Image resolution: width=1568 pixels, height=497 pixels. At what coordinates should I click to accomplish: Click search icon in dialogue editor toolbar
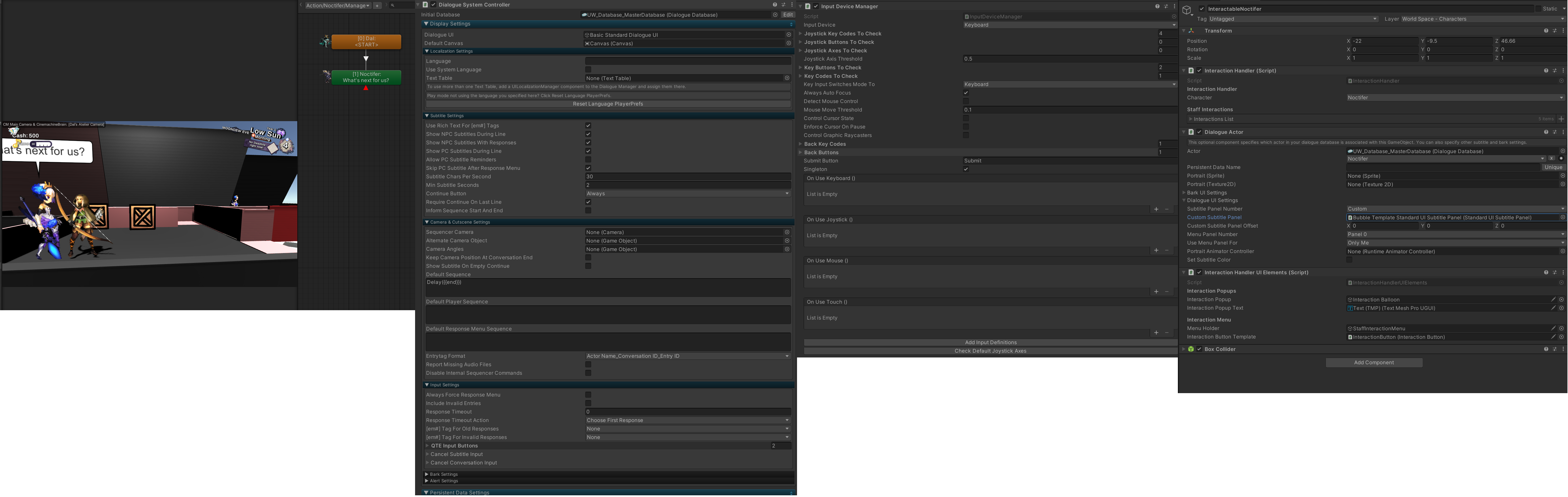(x=393, y=5)
